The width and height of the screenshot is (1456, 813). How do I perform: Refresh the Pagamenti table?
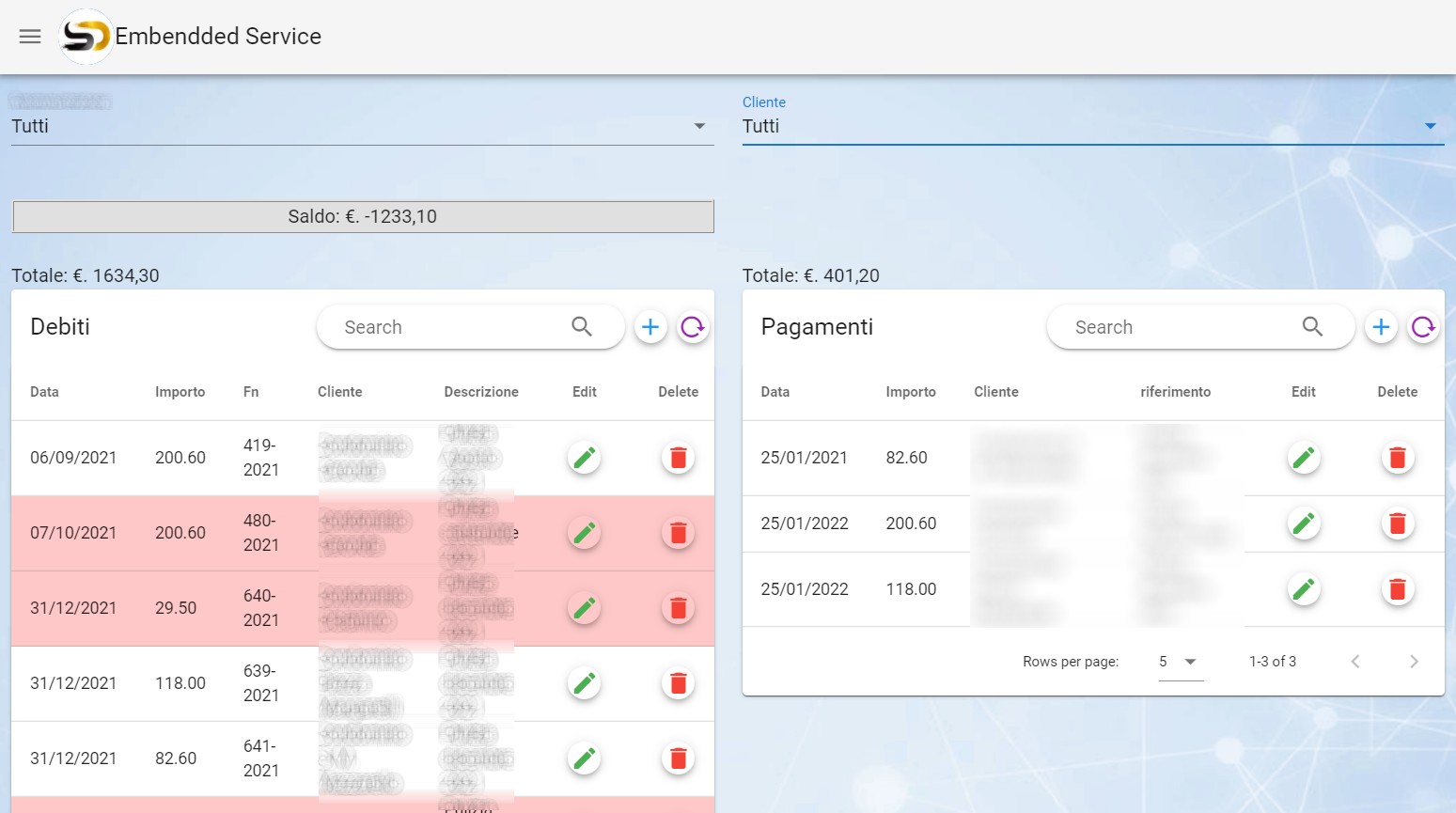(x=1424, y=327)
